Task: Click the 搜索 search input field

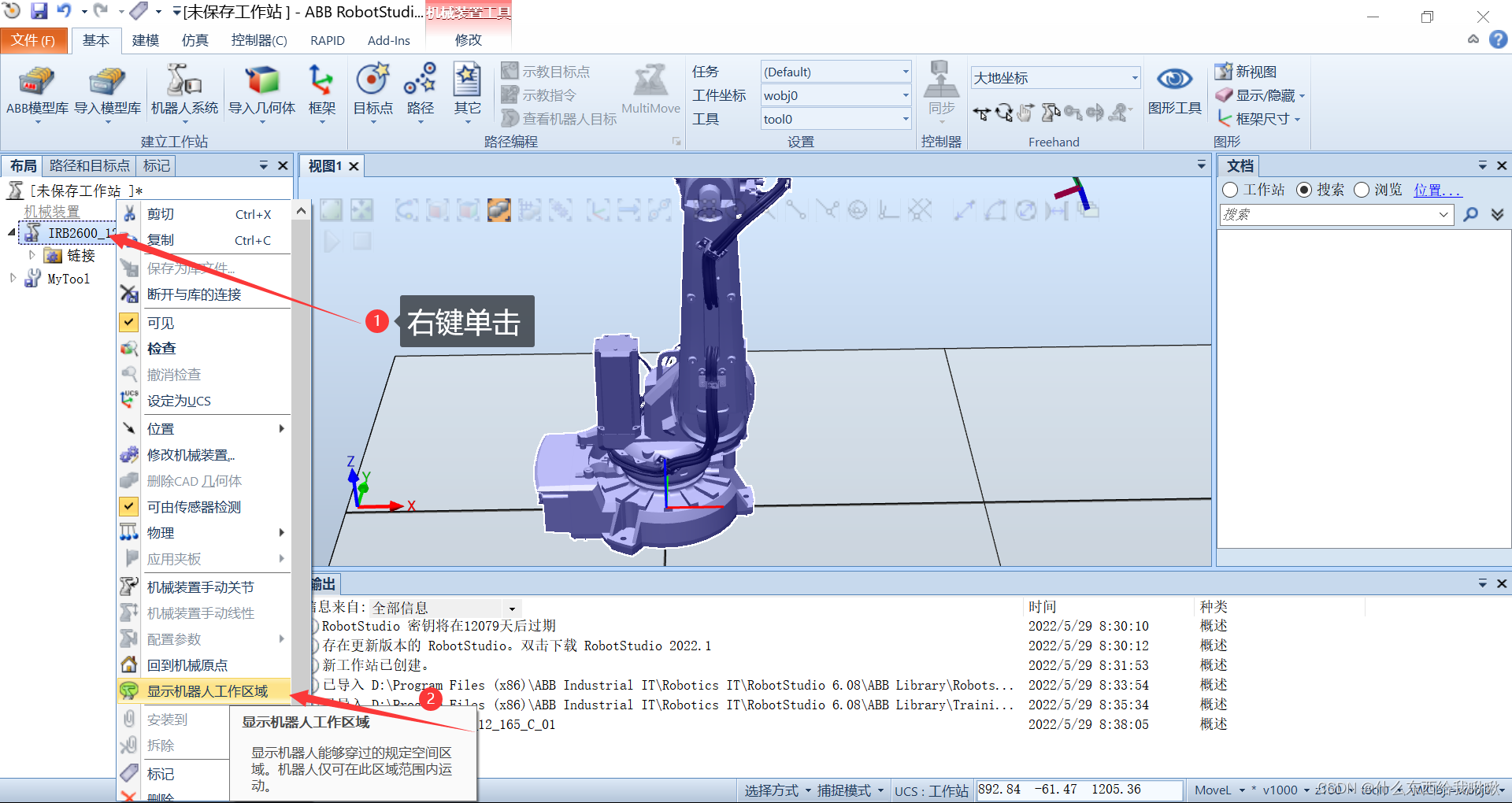Action: [1336, 214]
